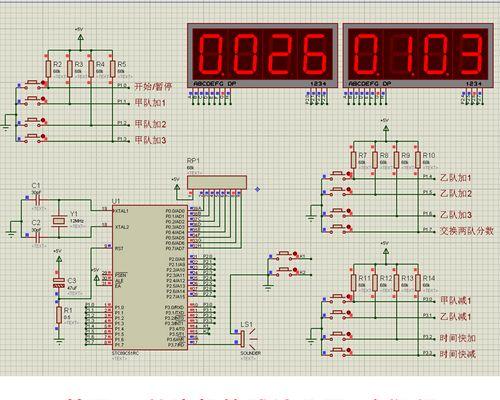Select the right 7-segment display showing 0103
Screen dimensions: 500x400
[x=418, y=56]
